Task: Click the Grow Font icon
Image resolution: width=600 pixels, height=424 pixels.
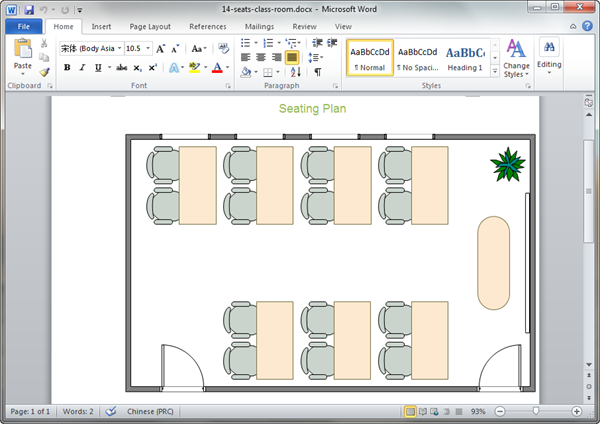Action: point(160,48)
